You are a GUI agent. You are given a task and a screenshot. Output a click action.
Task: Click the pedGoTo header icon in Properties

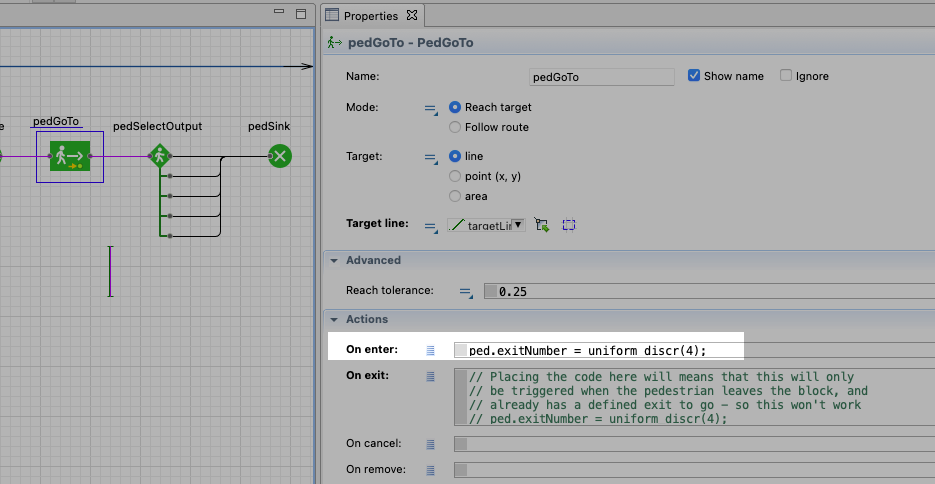335,42
